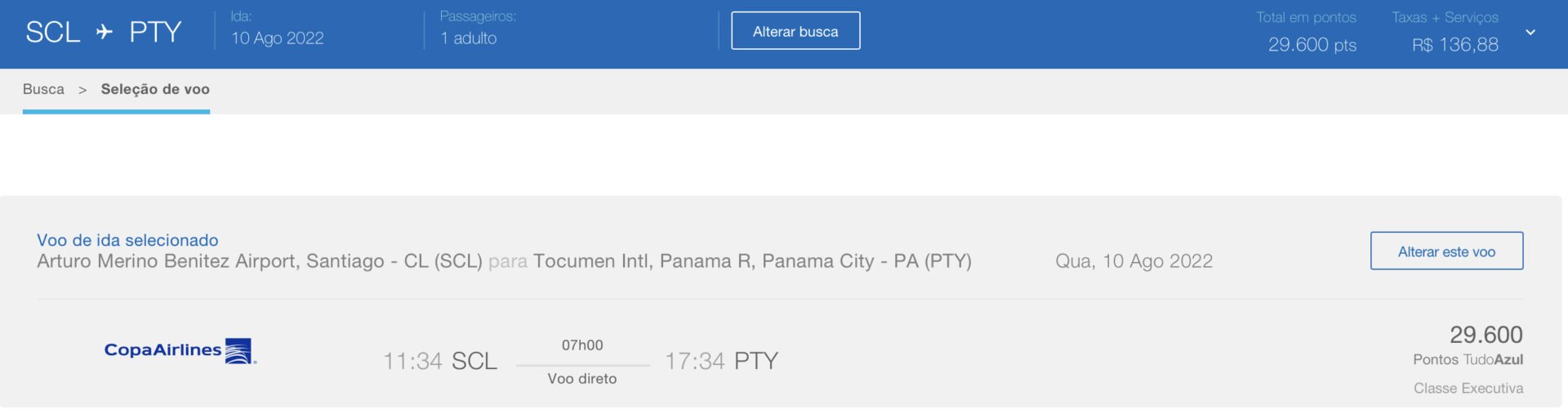Click the Ida date 10 Ago 2022

tap(277, 38)
